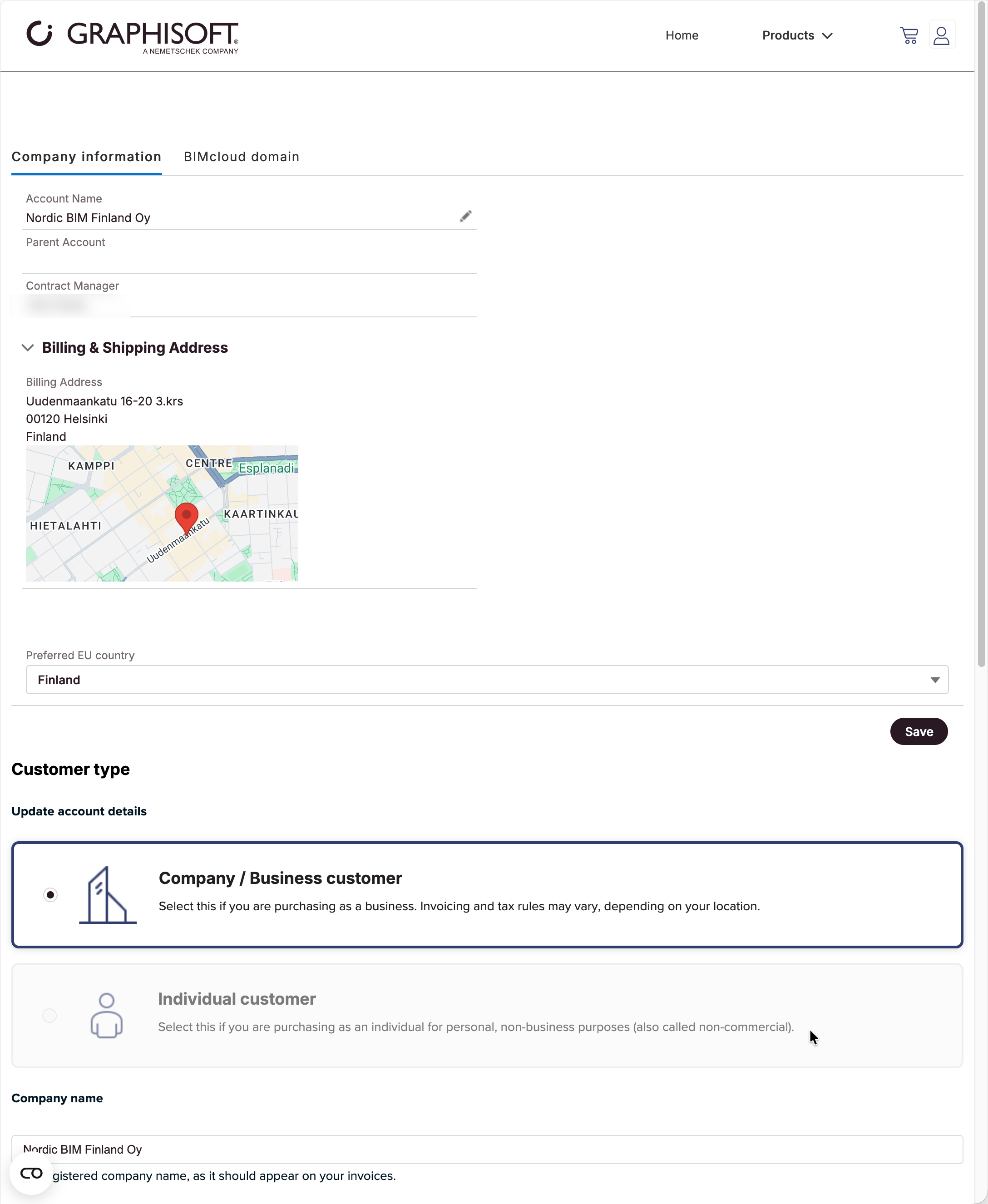Screen dimensions: 988x1204
Task: Click 'Finland' under the billing address
Action: (46, 437)
